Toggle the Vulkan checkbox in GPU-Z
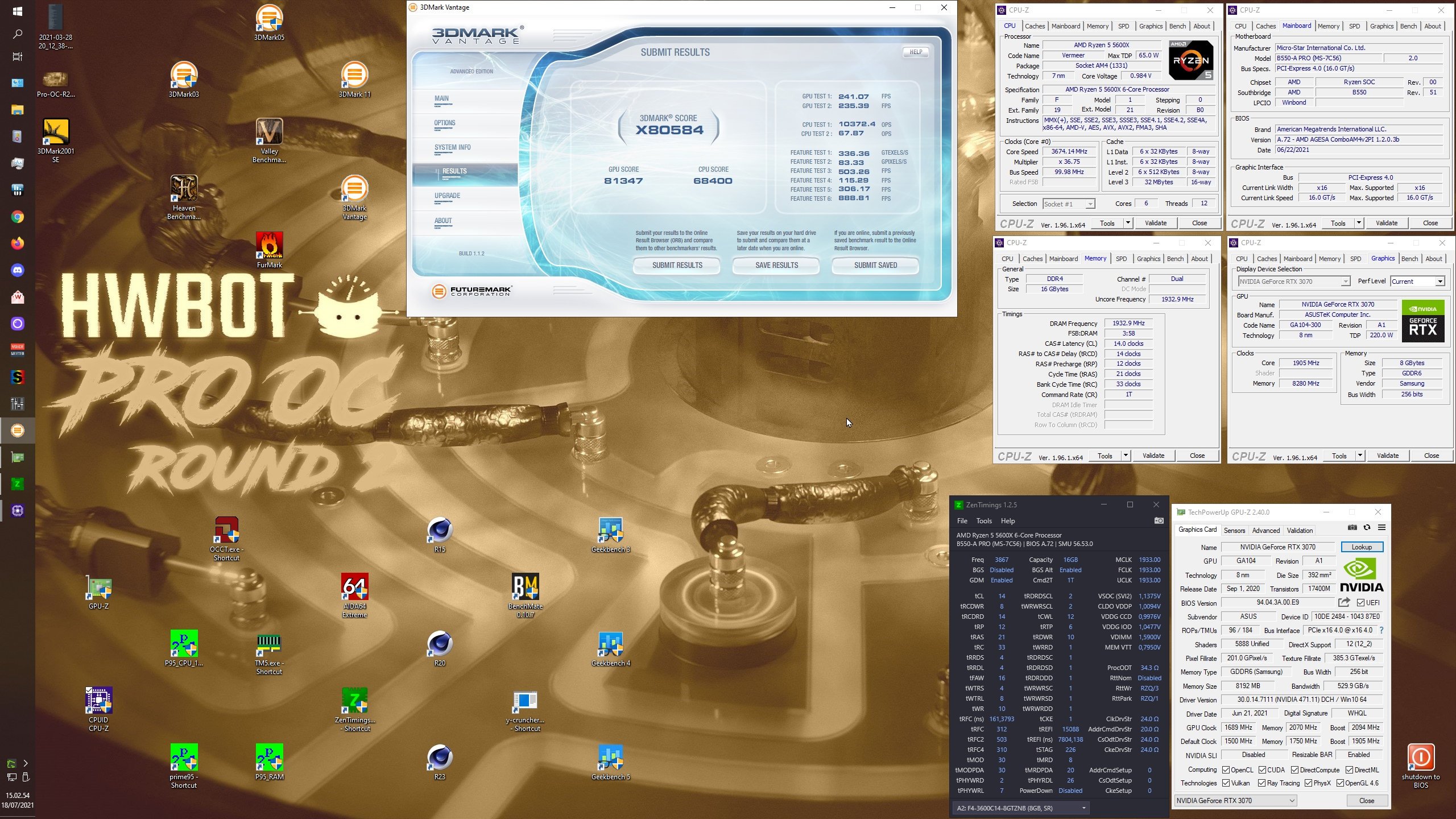The image size is (1456, 819). click(1226, 783)
